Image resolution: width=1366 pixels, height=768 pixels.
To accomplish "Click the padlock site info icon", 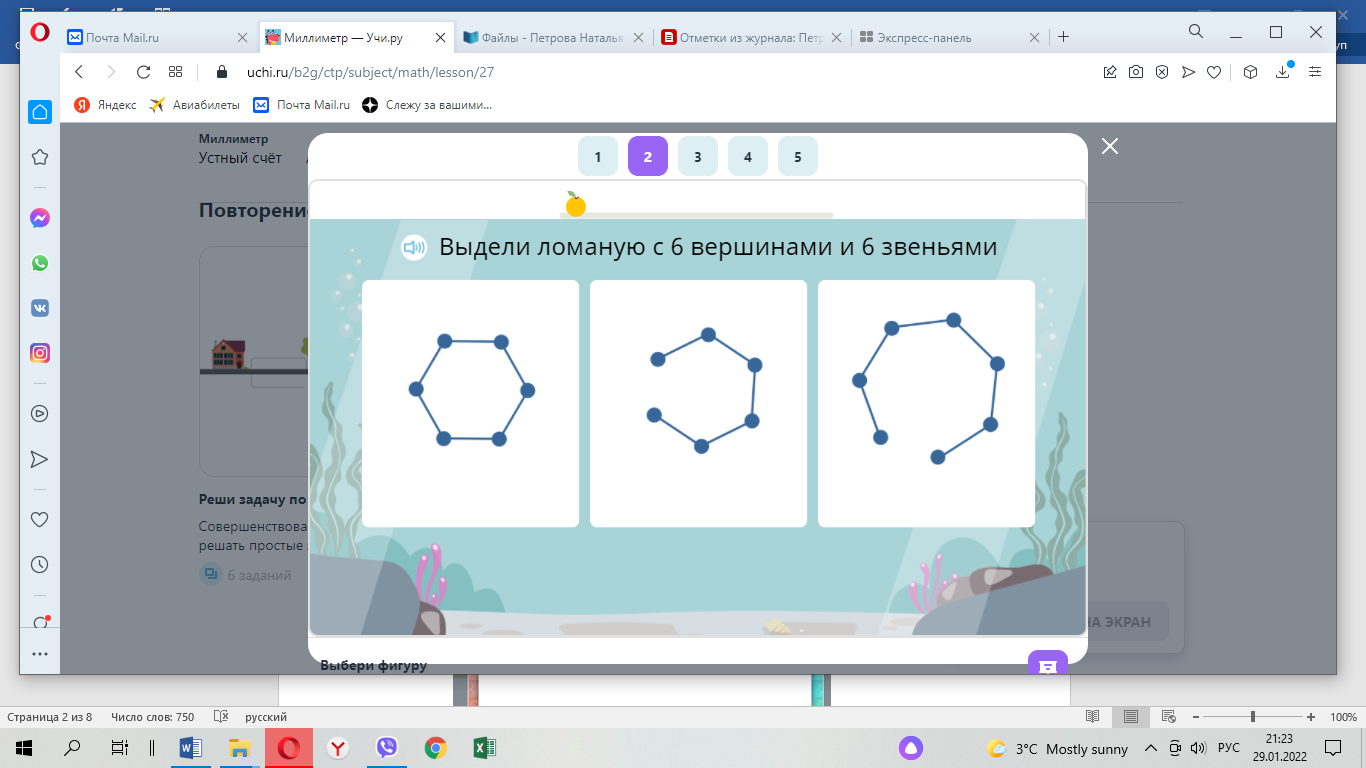I will click(223, 72).
